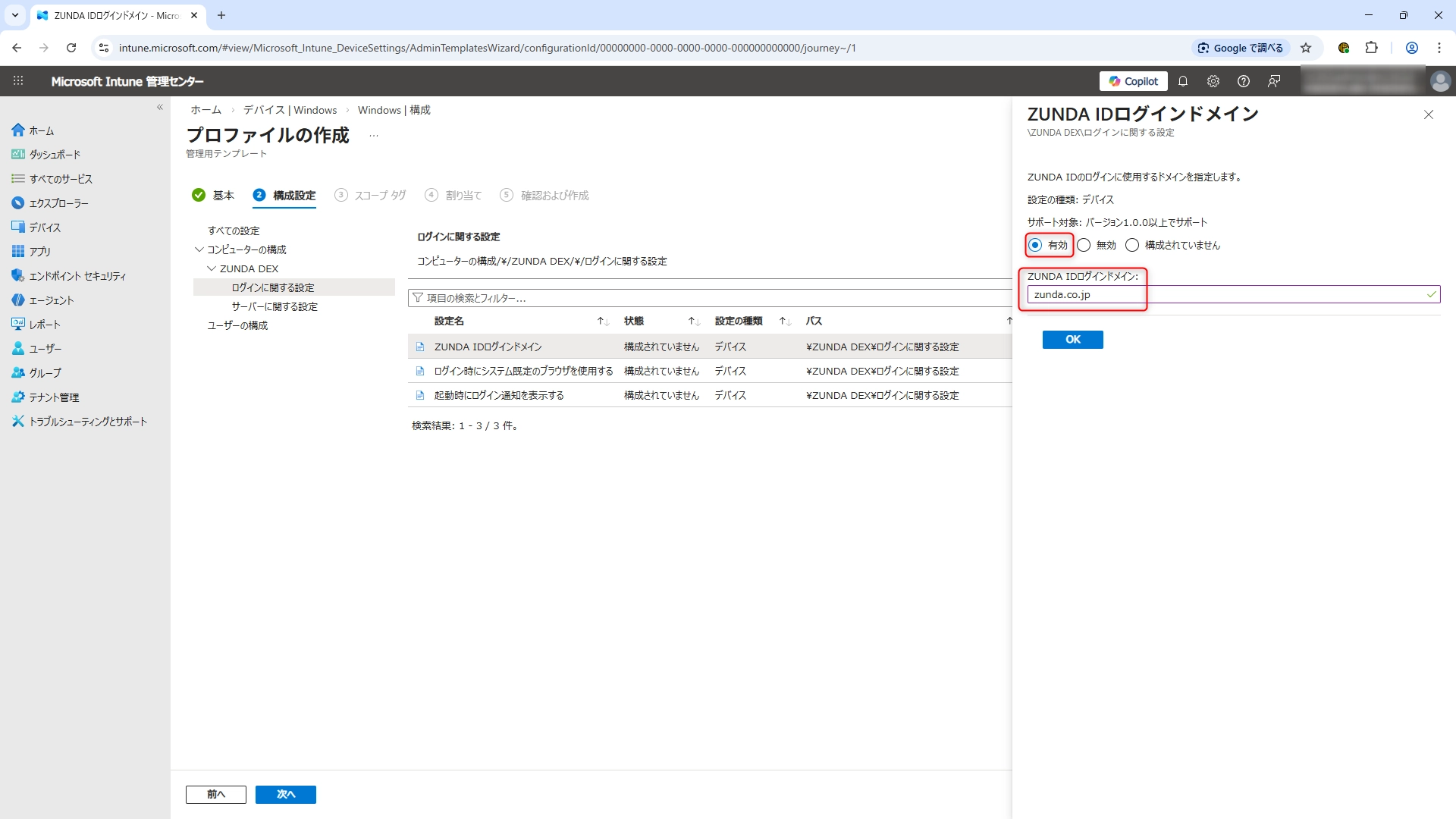Image resolution: width=1456 pixels, height=819 pixels.
Task: Select サーバーに関する設定 in settings tree
Action: point(275,306)
